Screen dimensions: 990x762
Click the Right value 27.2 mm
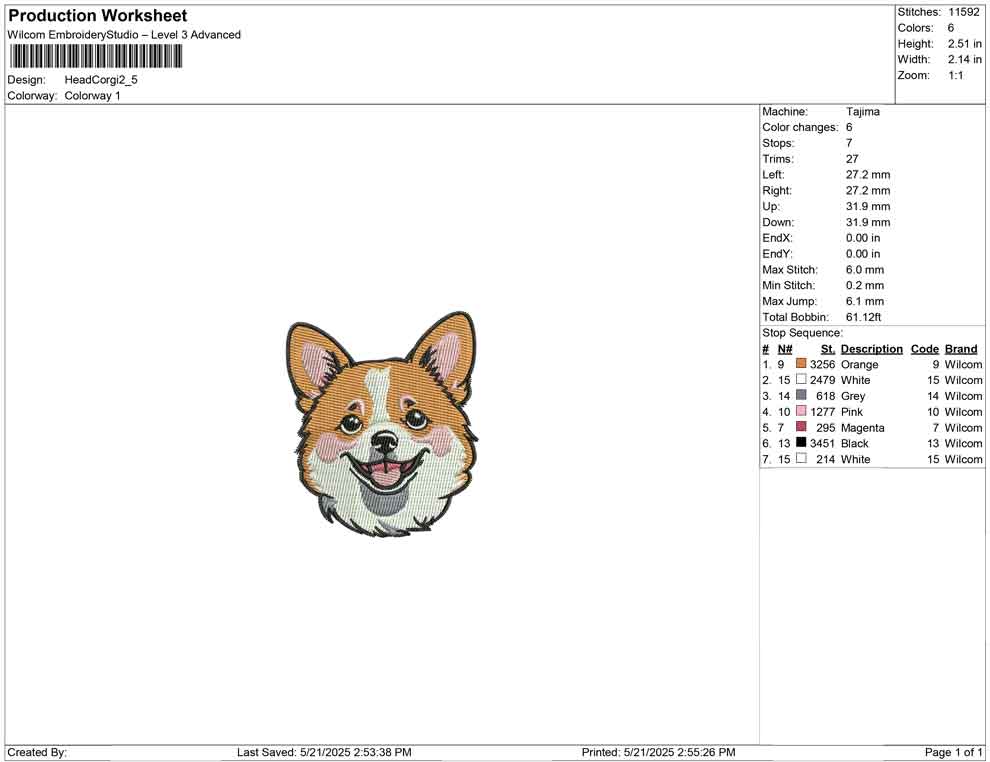(868, 191)
